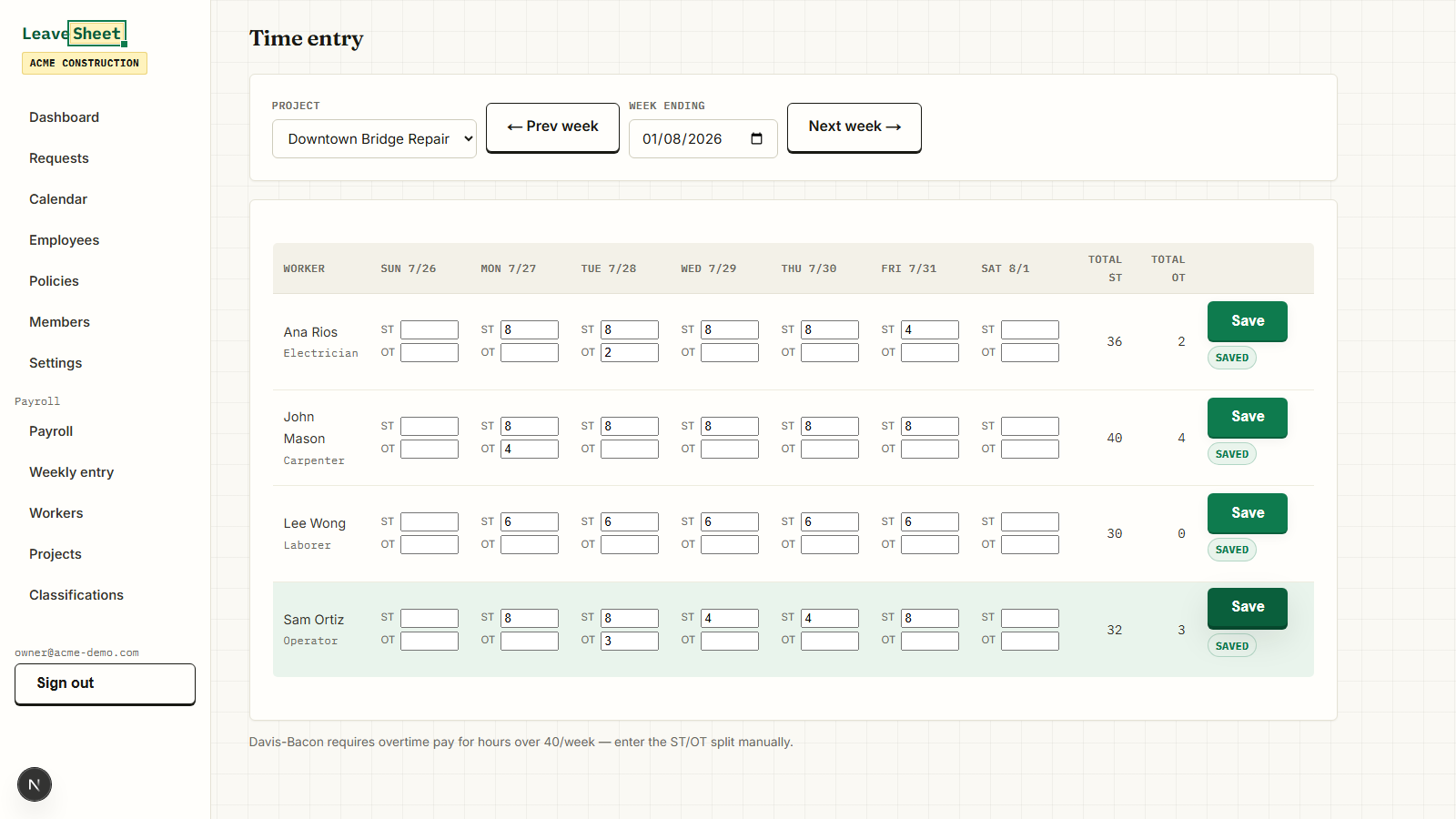The width and height of the screenshot is (1456, 819).
Task: Click Ana Rios Monday ST hours field
Action: 530,329
